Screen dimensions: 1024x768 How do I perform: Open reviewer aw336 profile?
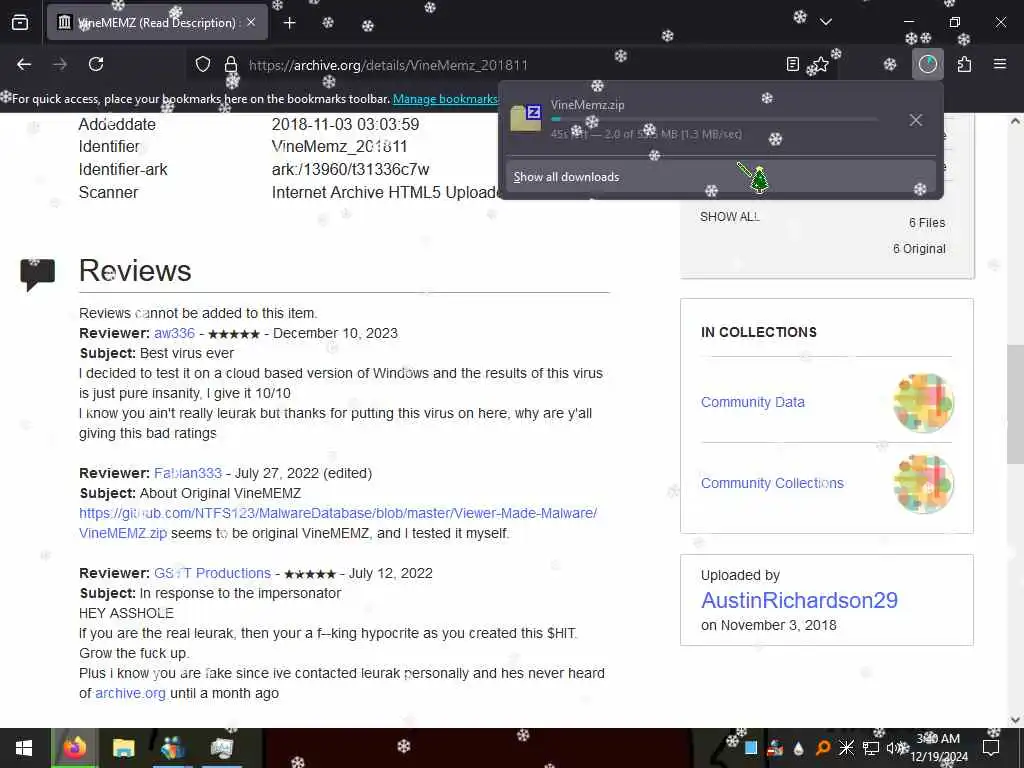point(174,333)
